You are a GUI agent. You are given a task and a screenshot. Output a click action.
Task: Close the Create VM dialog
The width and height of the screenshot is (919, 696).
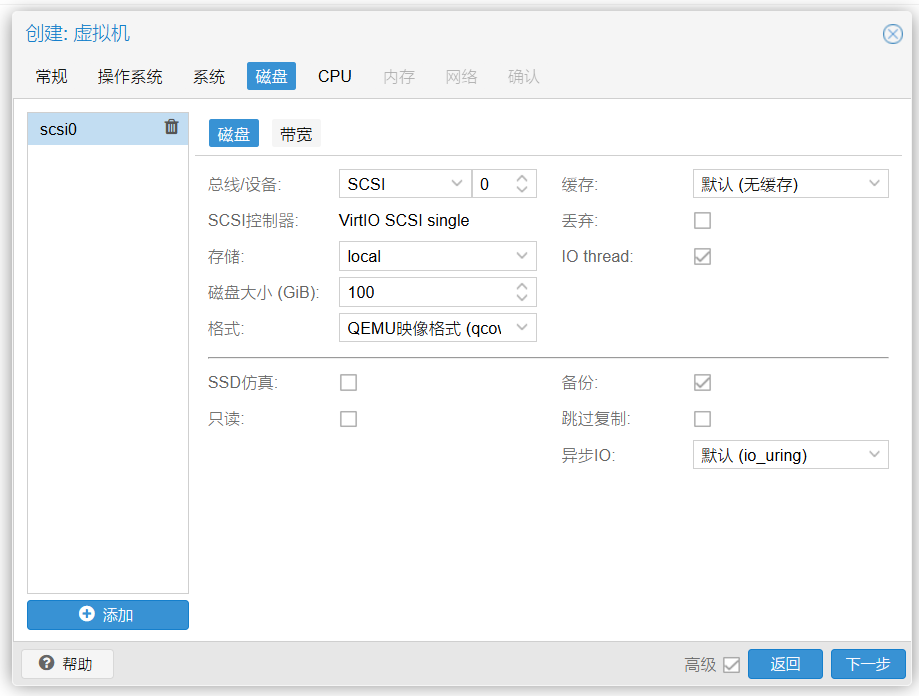(892, 34)
